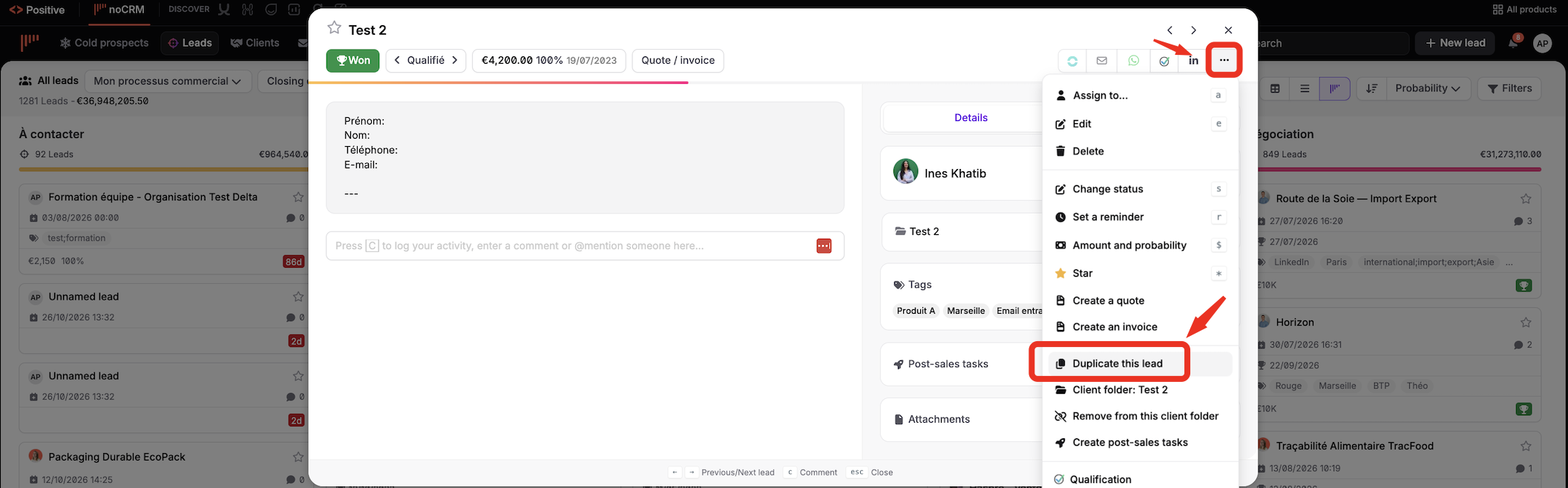
Task: Open the Attachments section
Action: click(x=962, y=420)
